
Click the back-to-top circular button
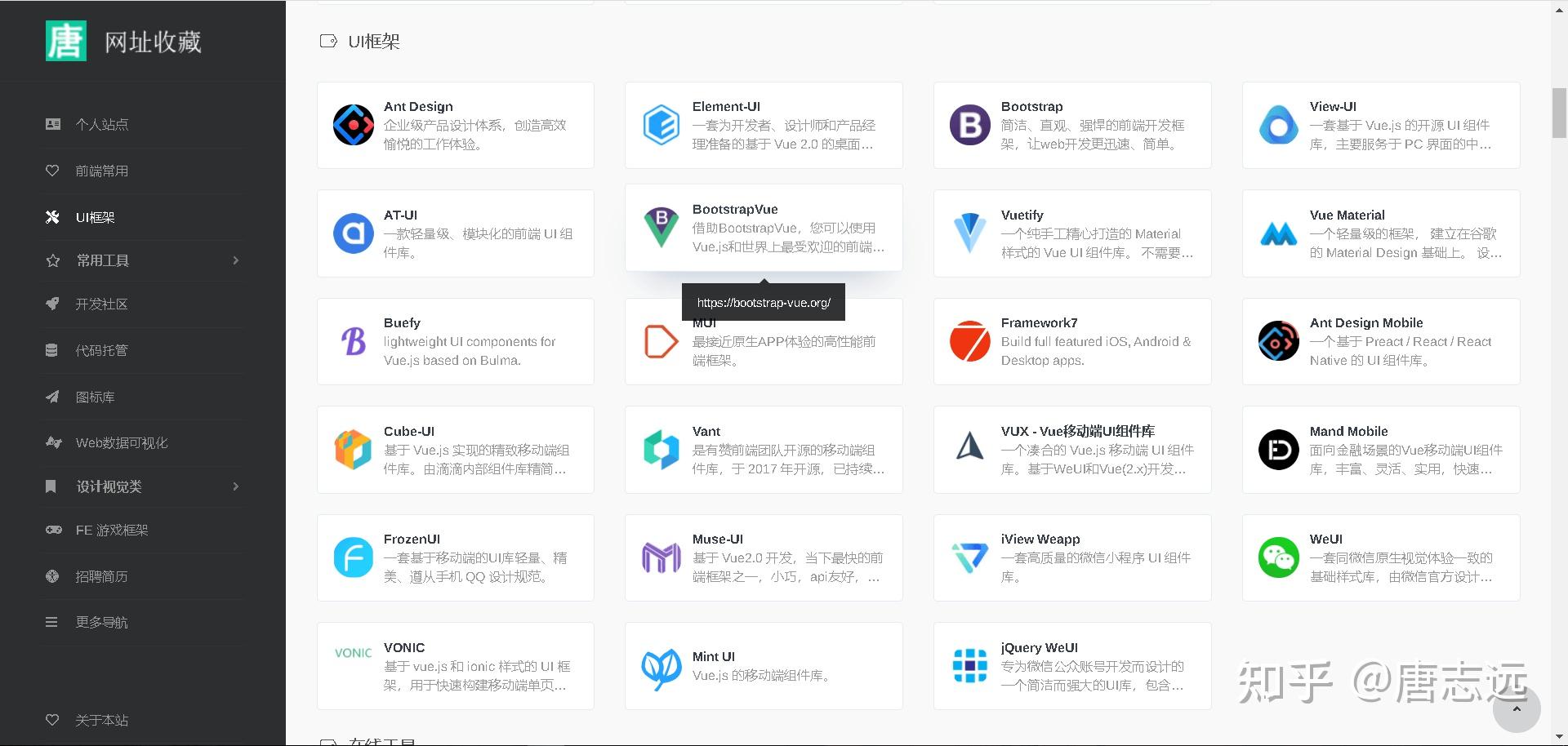click(x=1517, y=708)
